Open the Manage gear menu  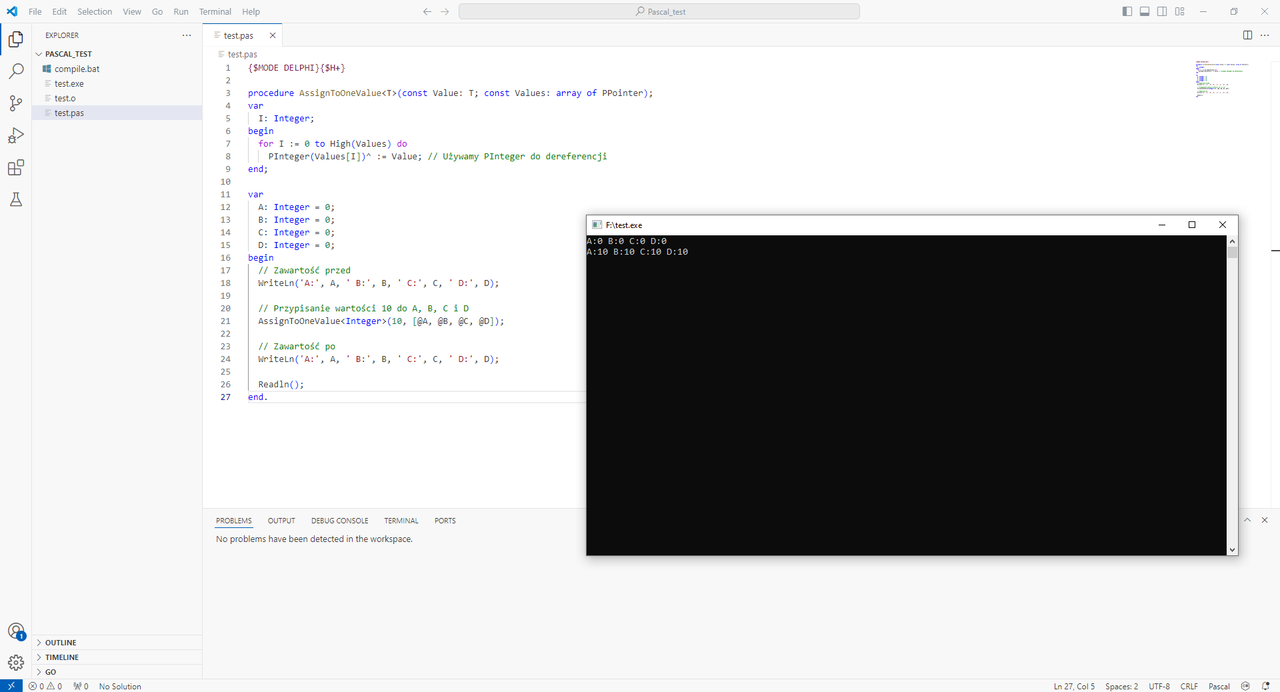tap(16, 662)
